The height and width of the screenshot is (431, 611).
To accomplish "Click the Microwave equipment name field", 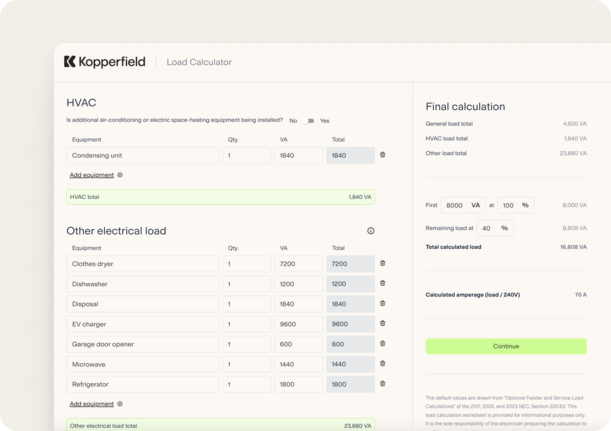I will [142, 364].
